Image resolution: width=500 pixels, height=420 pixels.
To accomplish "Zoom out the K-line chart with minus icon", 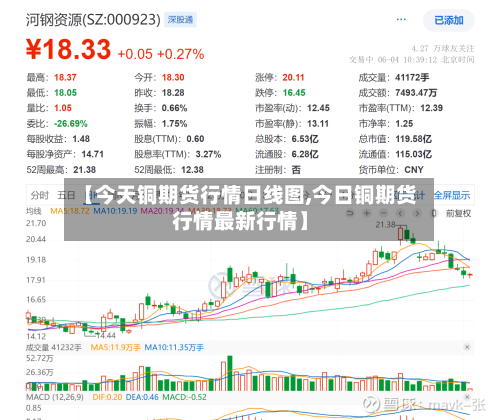I will pos(384,213).
